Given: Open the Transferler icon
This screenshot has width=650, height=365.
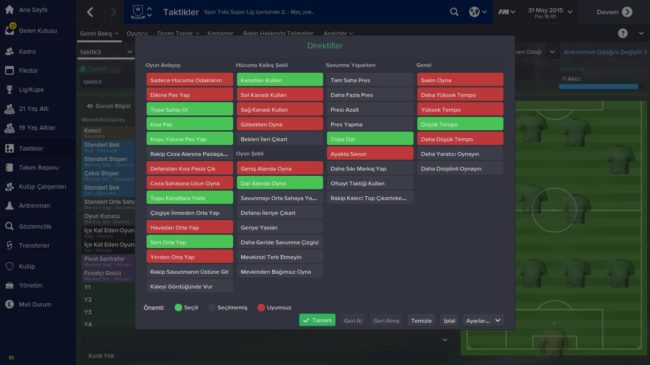Looking at the screenshot, I should [9, 246].
